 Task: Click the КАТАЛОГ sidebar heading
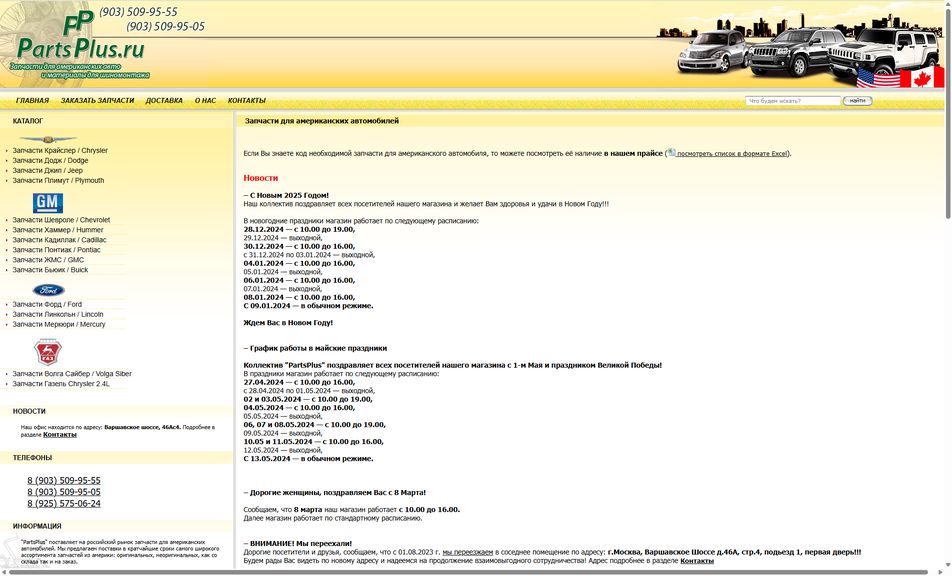[28, 121]
